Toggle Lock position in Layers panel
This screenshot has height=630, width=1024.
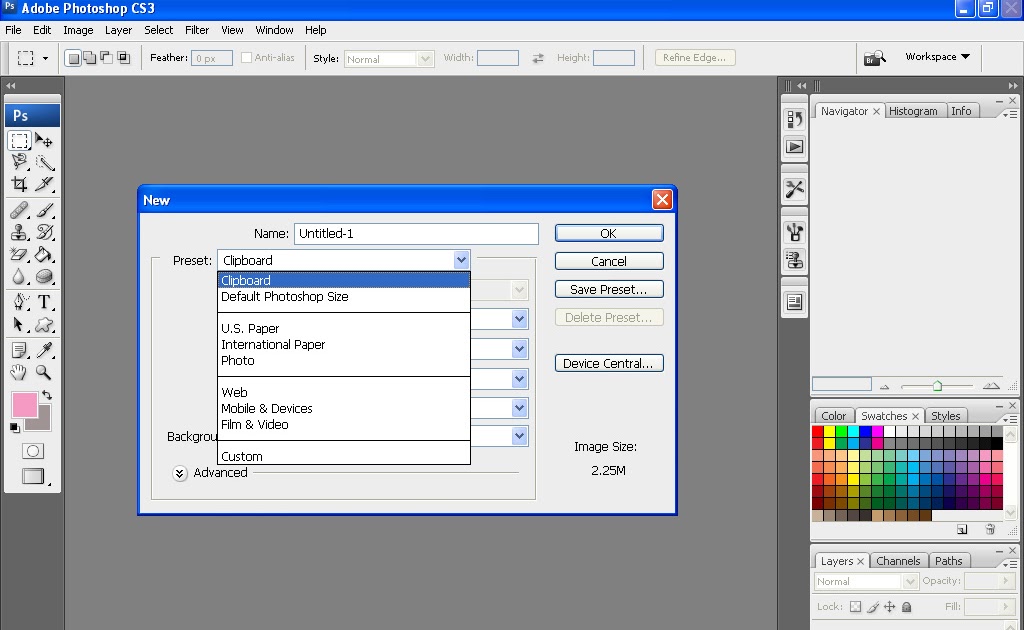click(889, 606)
